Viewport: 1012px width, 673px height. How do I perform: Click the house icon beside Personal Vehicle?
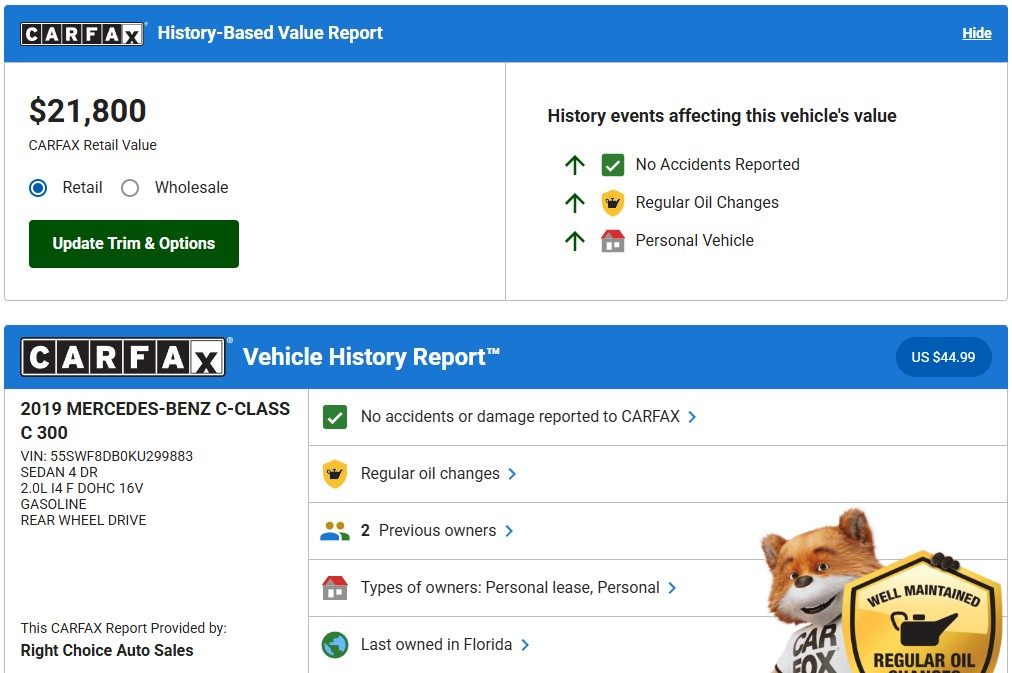pos(612,241)
